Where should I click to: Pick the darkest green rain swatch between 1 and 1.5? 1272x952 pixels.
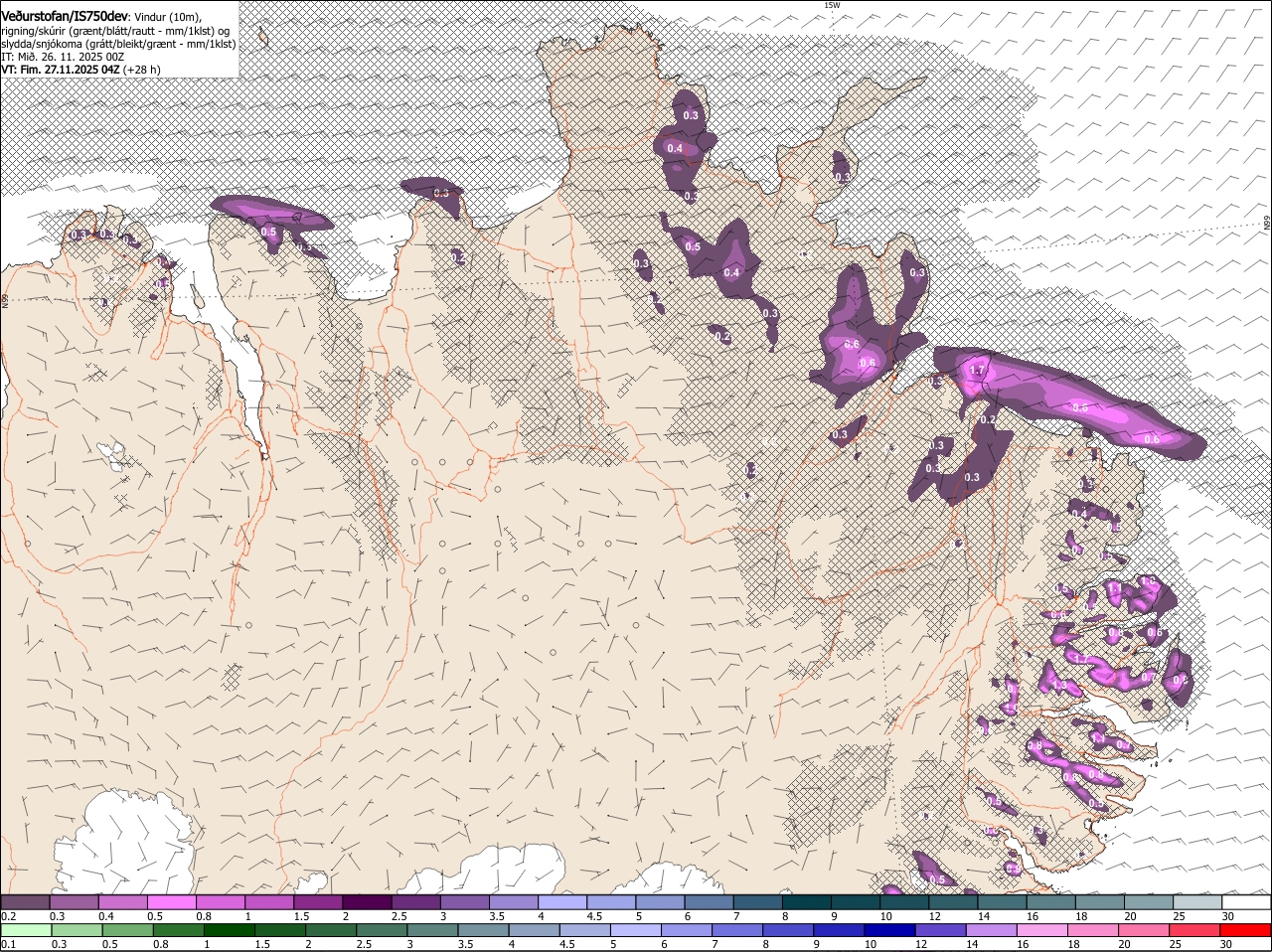click(x=230, y=930)
